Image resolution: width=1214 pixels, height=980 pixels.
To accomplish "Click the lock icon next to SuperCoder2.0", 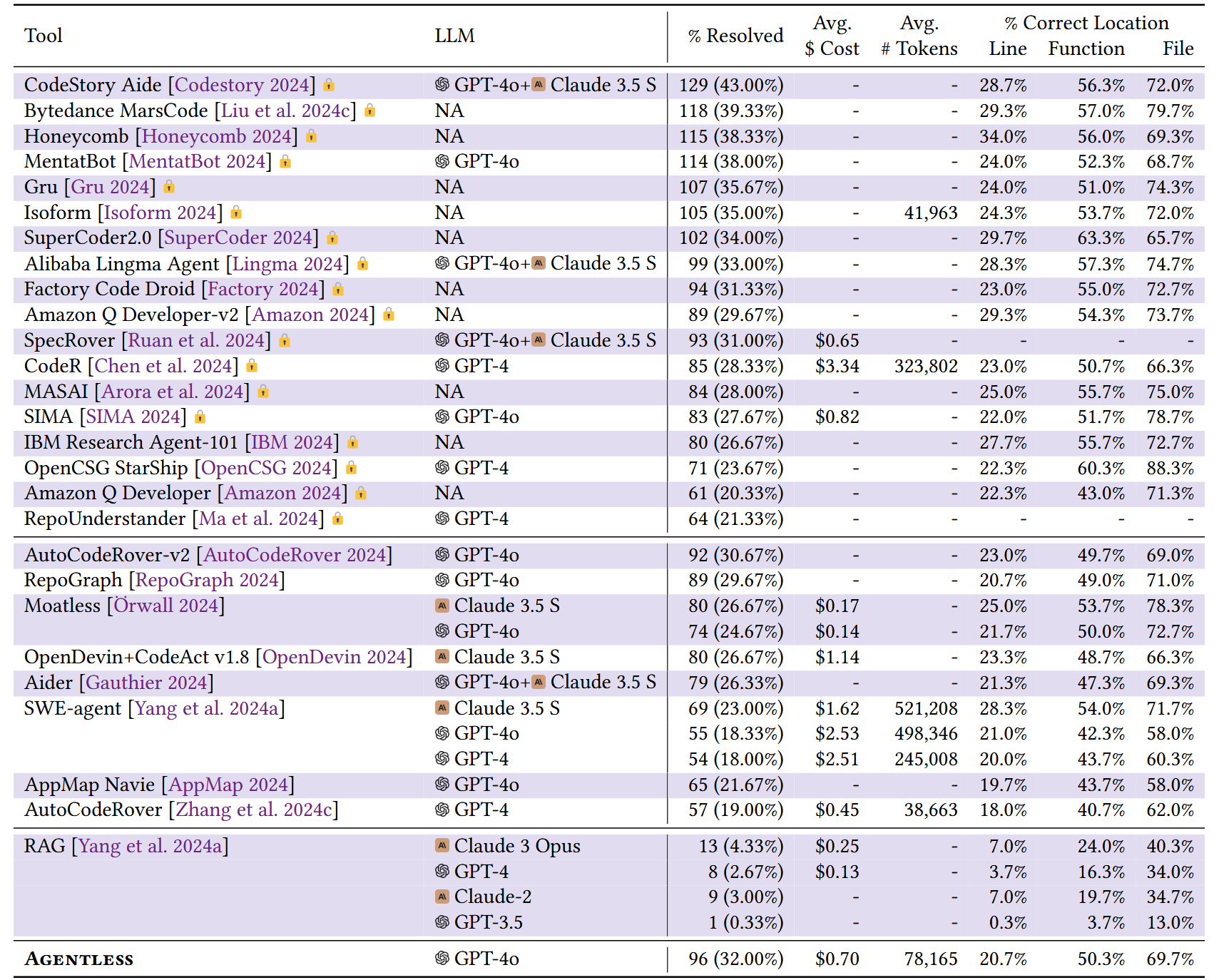I will [x=332, y=238].
